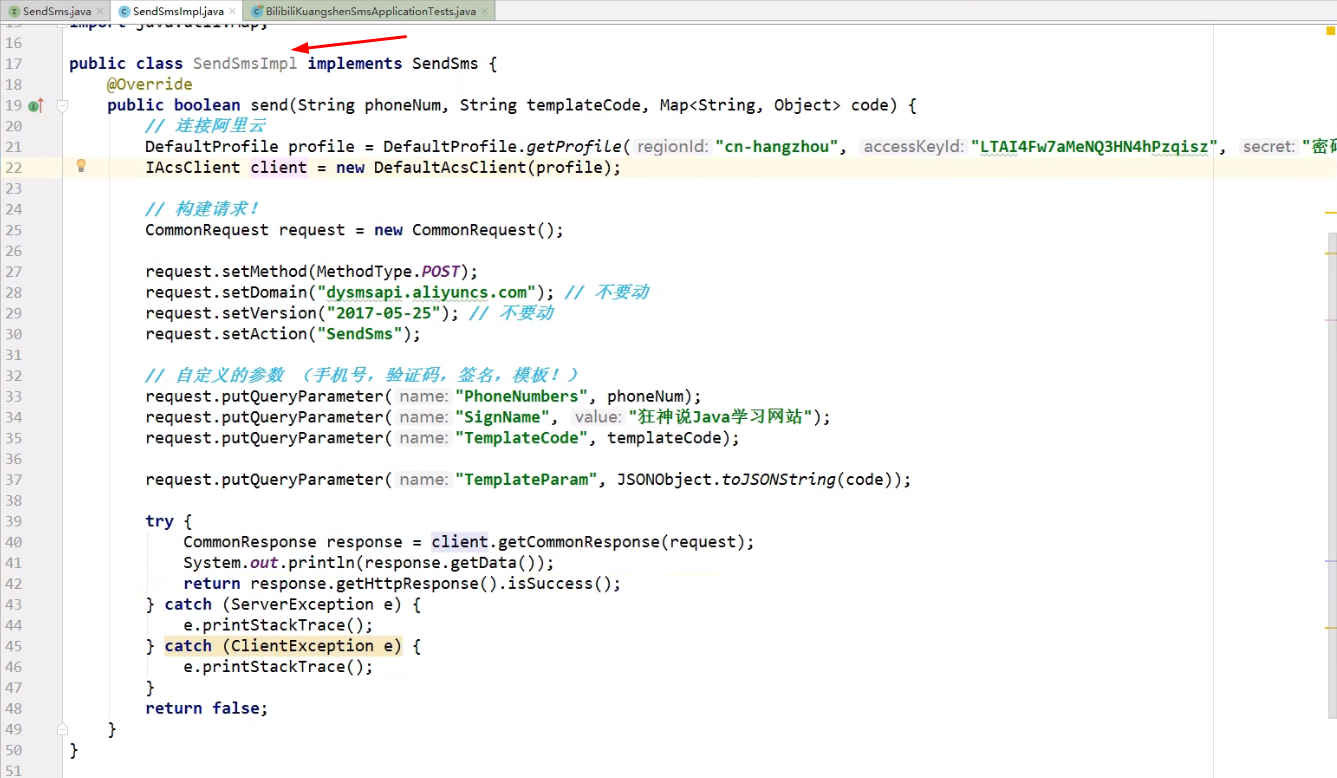Click the @Override annotation
1337x778 pixels.
(x=150, y=84)
